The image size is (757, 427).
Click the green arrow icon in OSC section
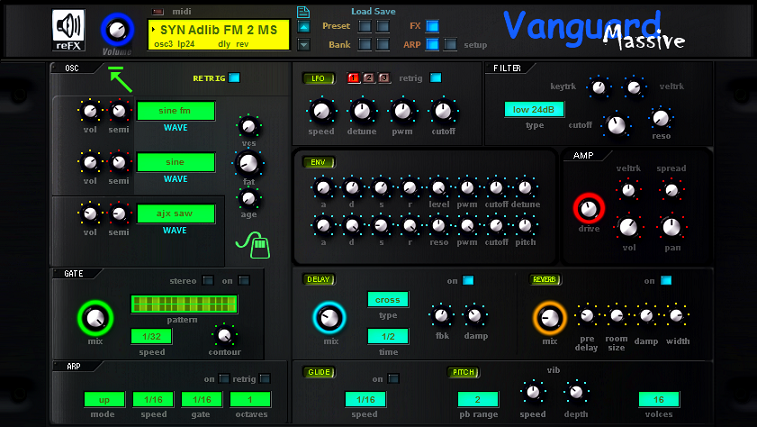(x=120, y=79)
